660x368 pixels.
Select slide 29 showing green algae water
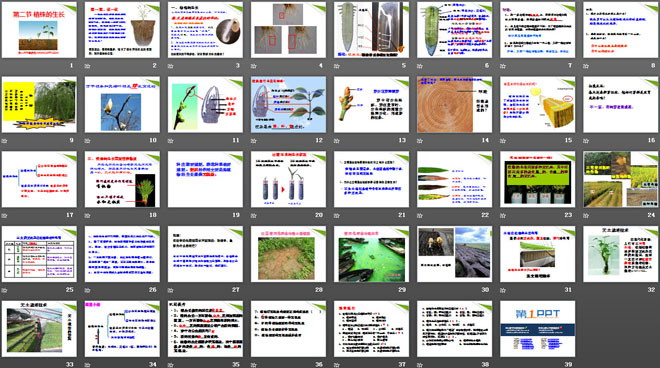[x=372, y=254]
